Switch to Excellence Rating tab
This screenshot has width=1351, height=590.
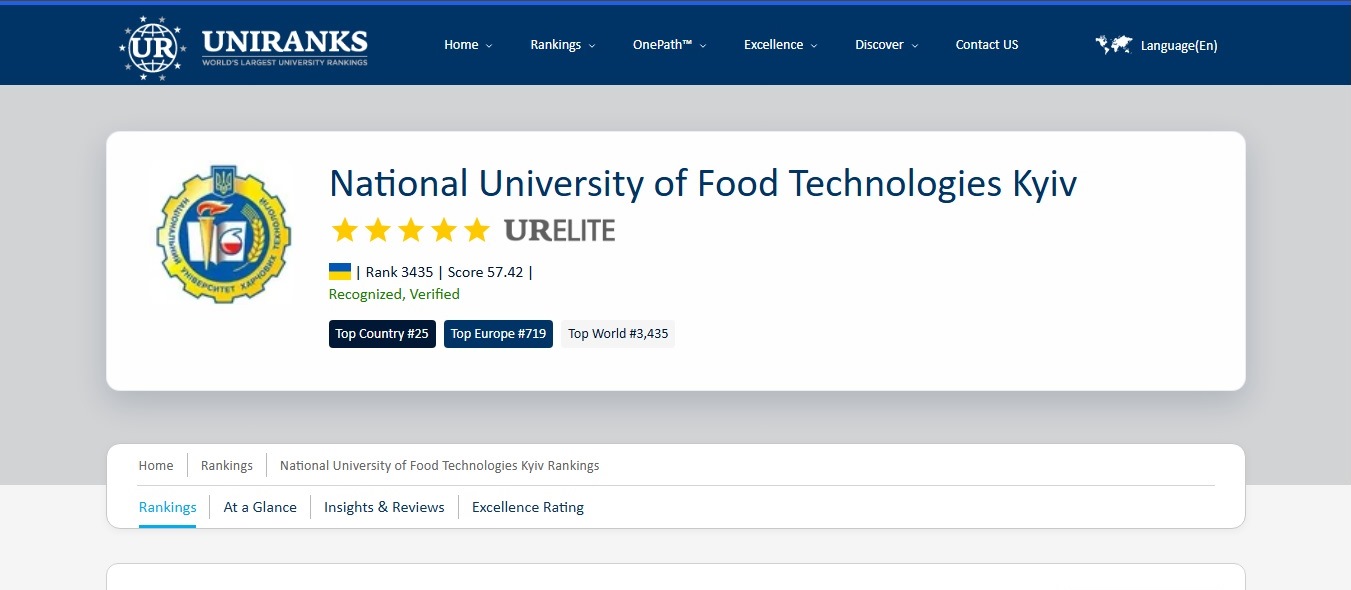pos(528,507)
